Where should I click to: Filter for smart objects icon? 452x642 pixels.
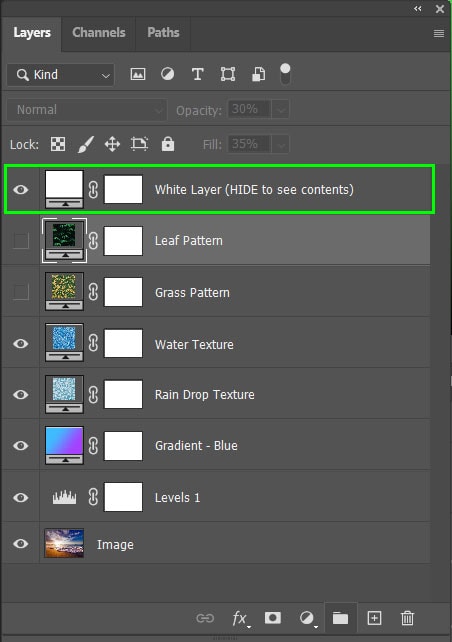pos(258,74)
